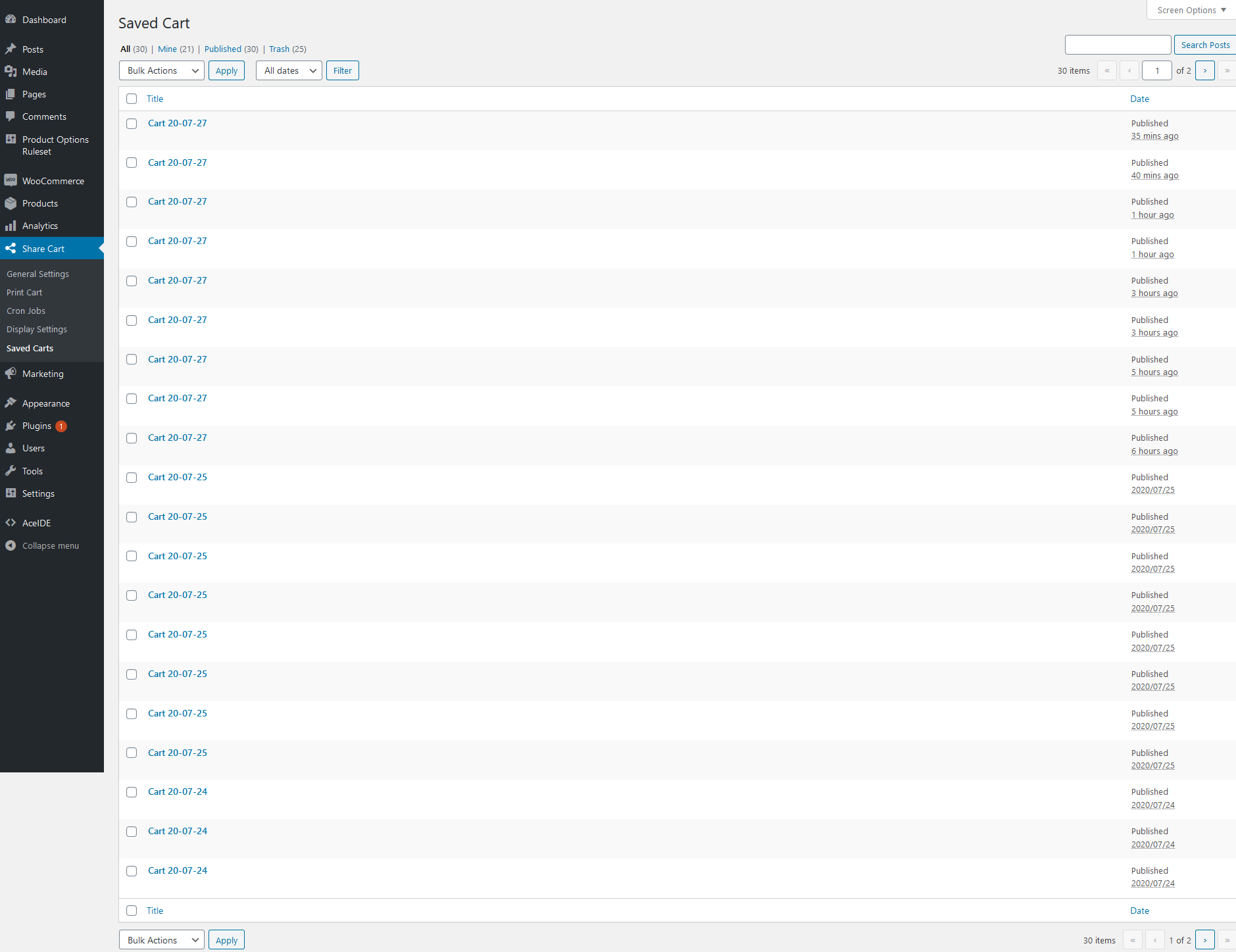Check the box for the first Cart 20-07-27

(132, 124)
